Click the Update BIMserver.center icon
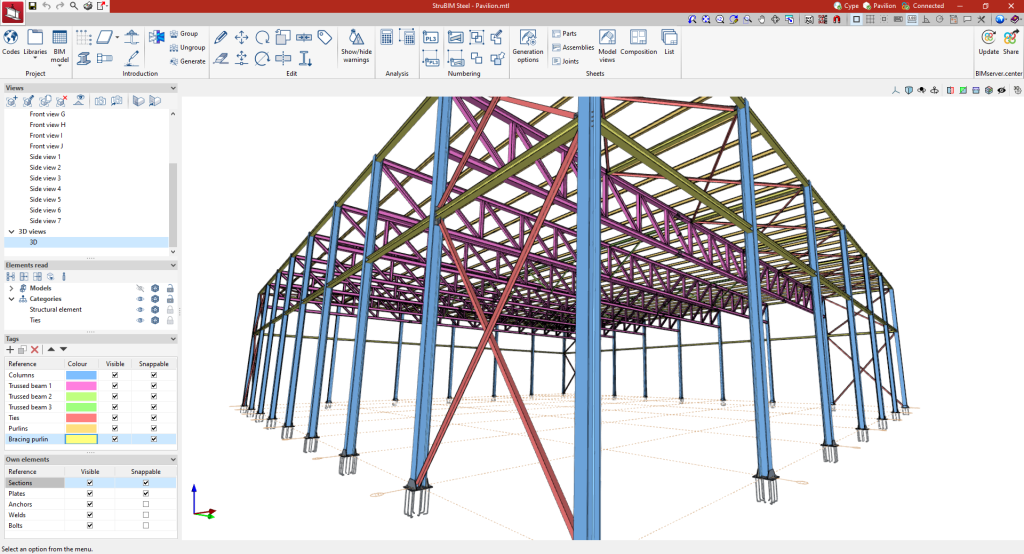This screenshot has height=554, width=1024. 988,39
